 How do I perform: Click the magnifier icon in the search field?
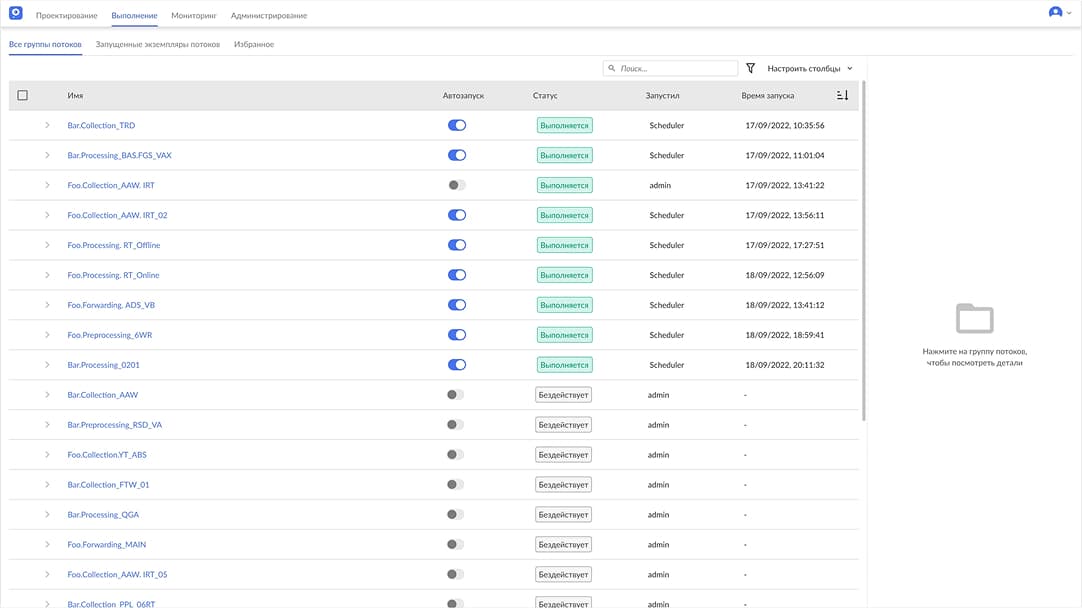click(611, 67)
